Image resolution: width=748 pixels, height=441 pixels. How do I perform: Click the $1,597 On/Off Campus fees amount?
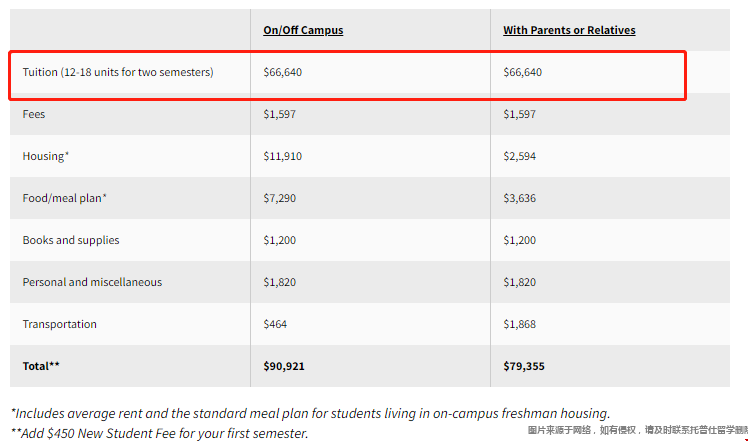(x=280, y=114)
